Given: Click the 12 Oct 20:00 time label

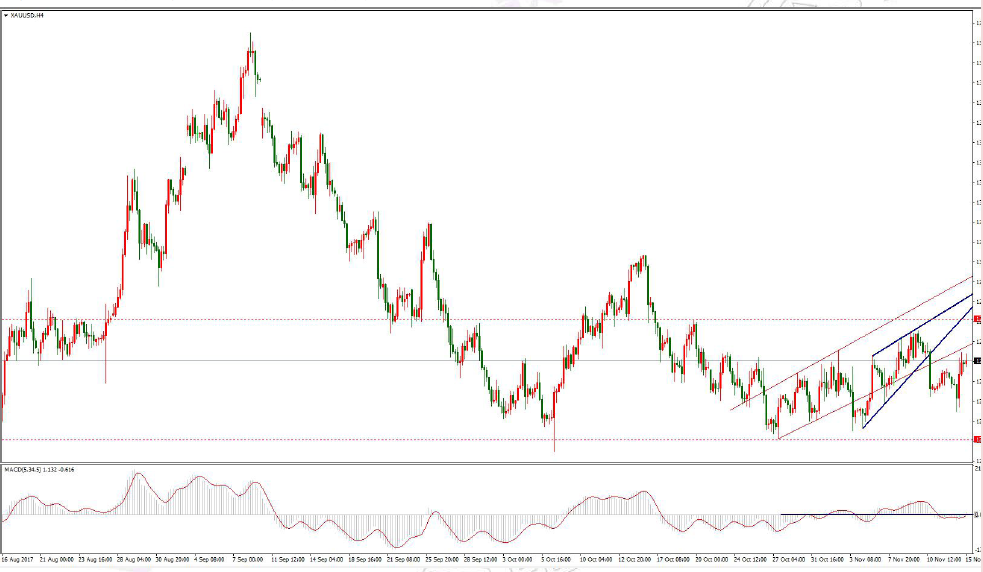Looking at the screenshot, I should [x=635, y=559].
